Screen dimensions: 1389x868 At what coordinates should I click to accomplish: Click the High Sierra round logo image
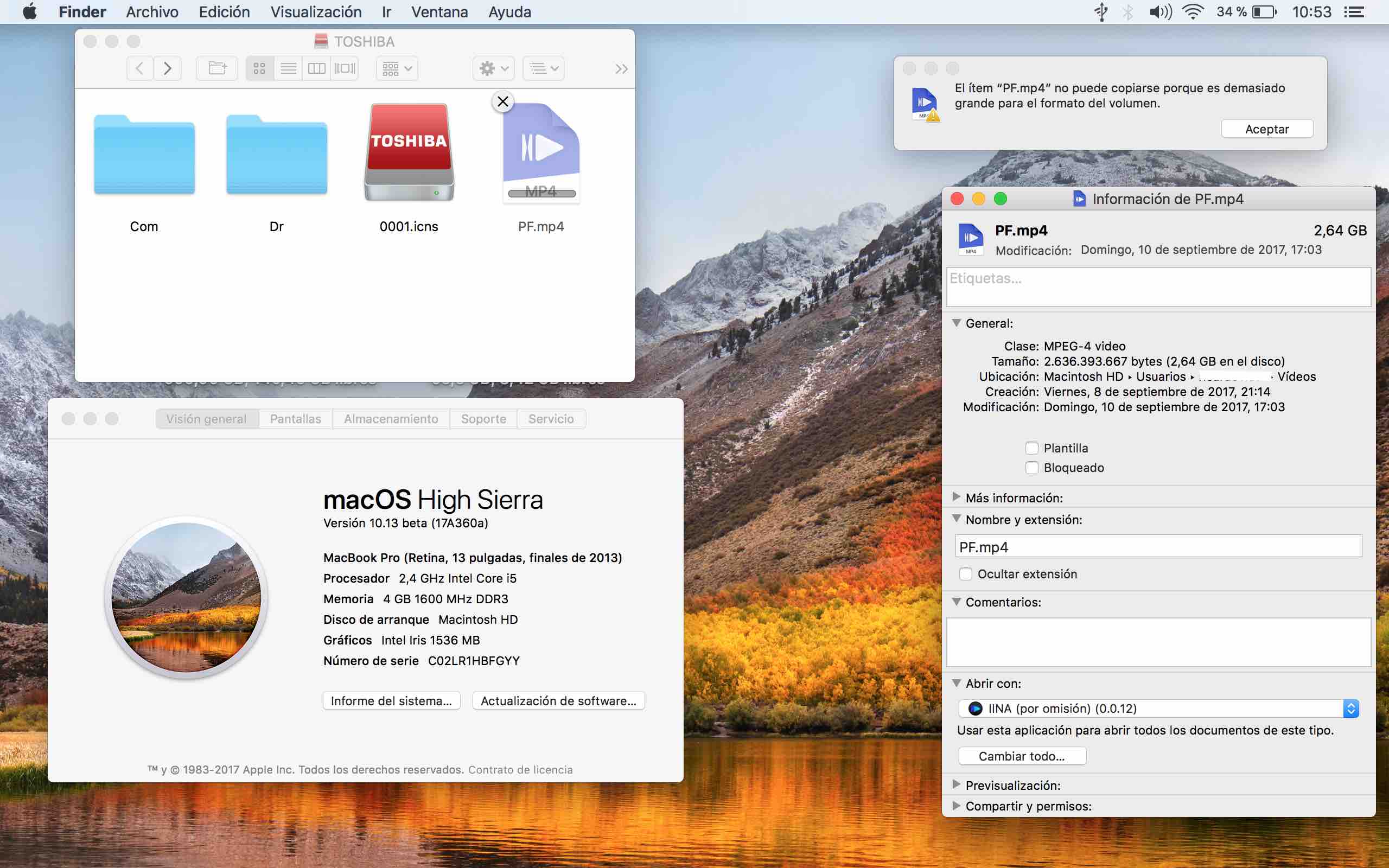pyautogui.click(x=186, y=598)
